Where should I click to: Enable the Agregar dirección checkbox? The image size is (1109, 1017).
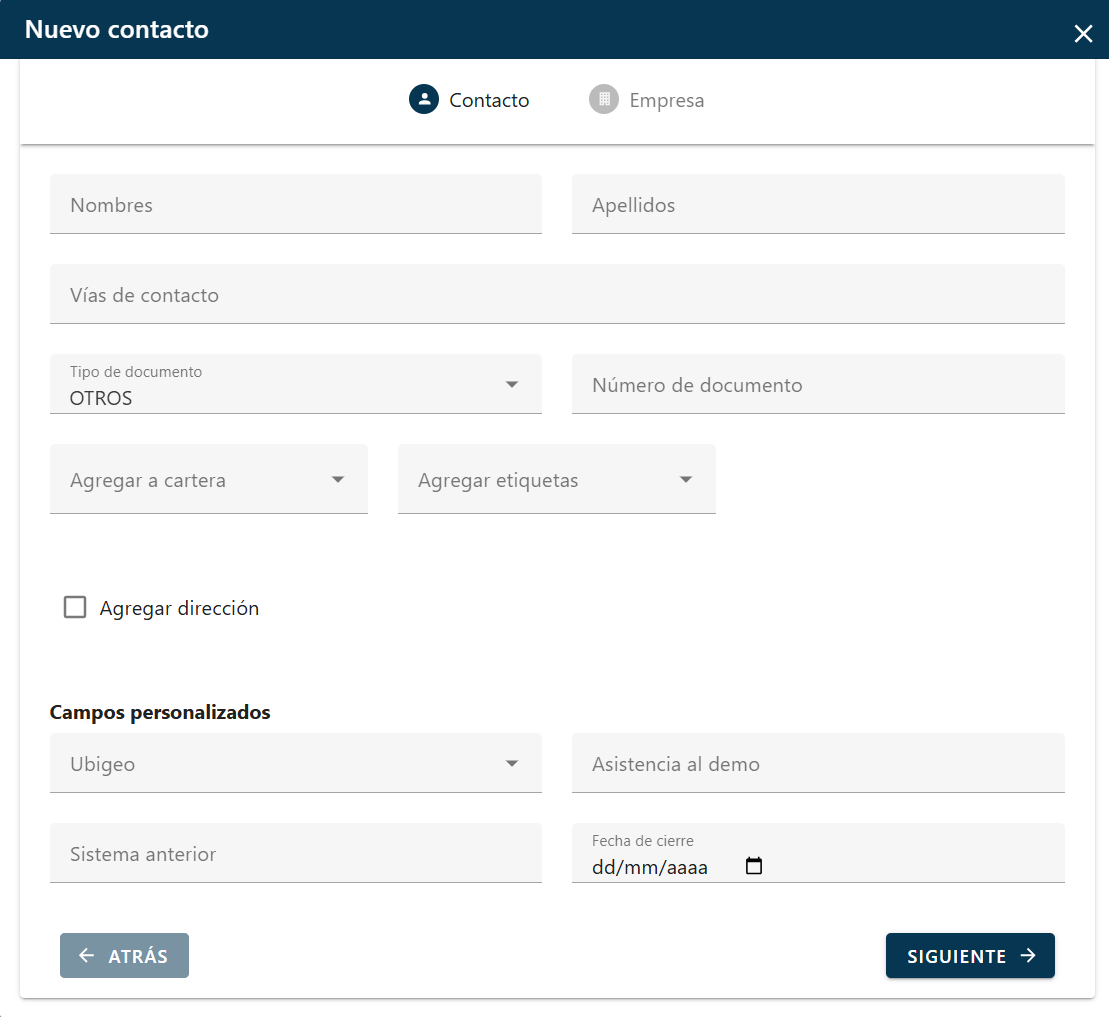click(x=75, y=607)
